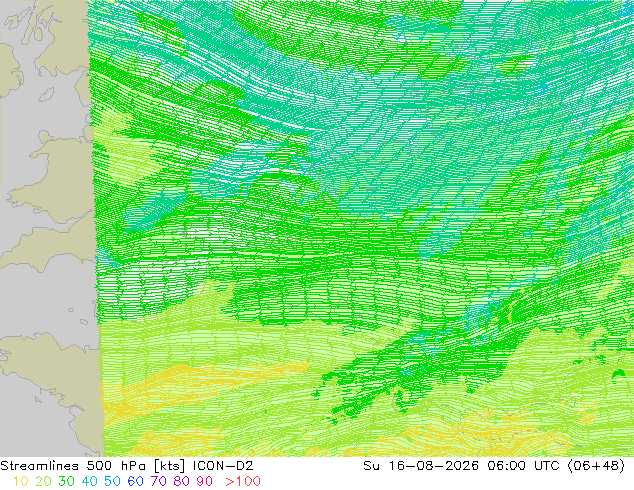Image resolution: width=634 pixels, height=490 pixels.
Task: Click the legend value 50
Action: coord(112,481)
